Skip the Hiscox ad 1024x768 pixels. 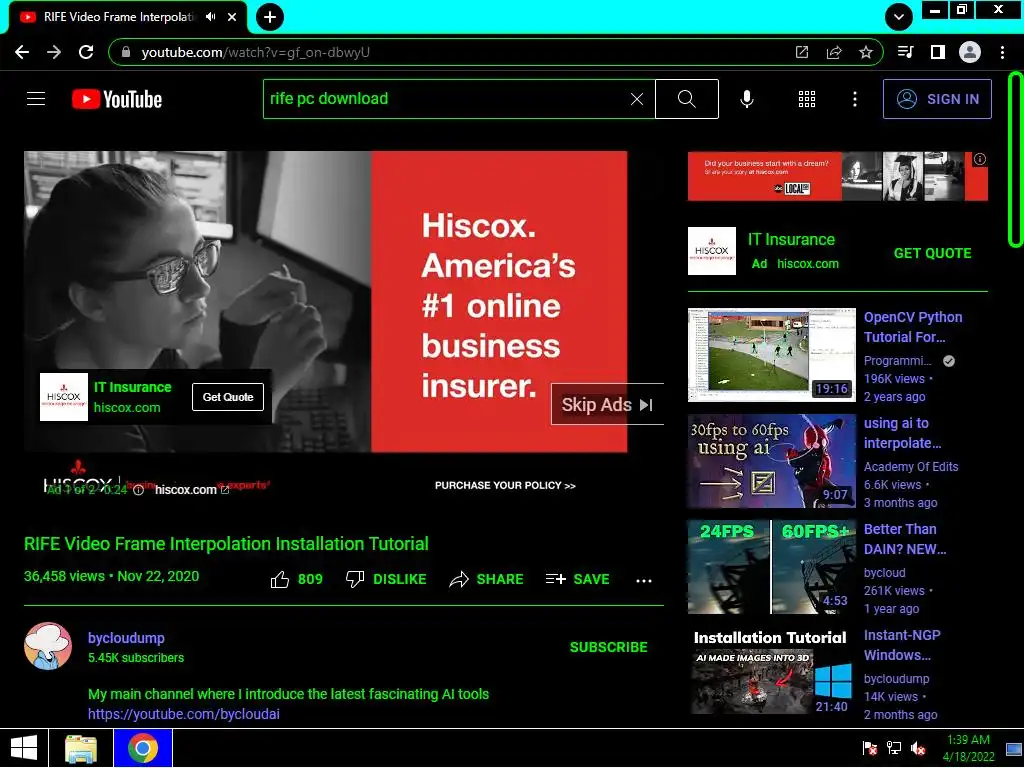[607, 405]
